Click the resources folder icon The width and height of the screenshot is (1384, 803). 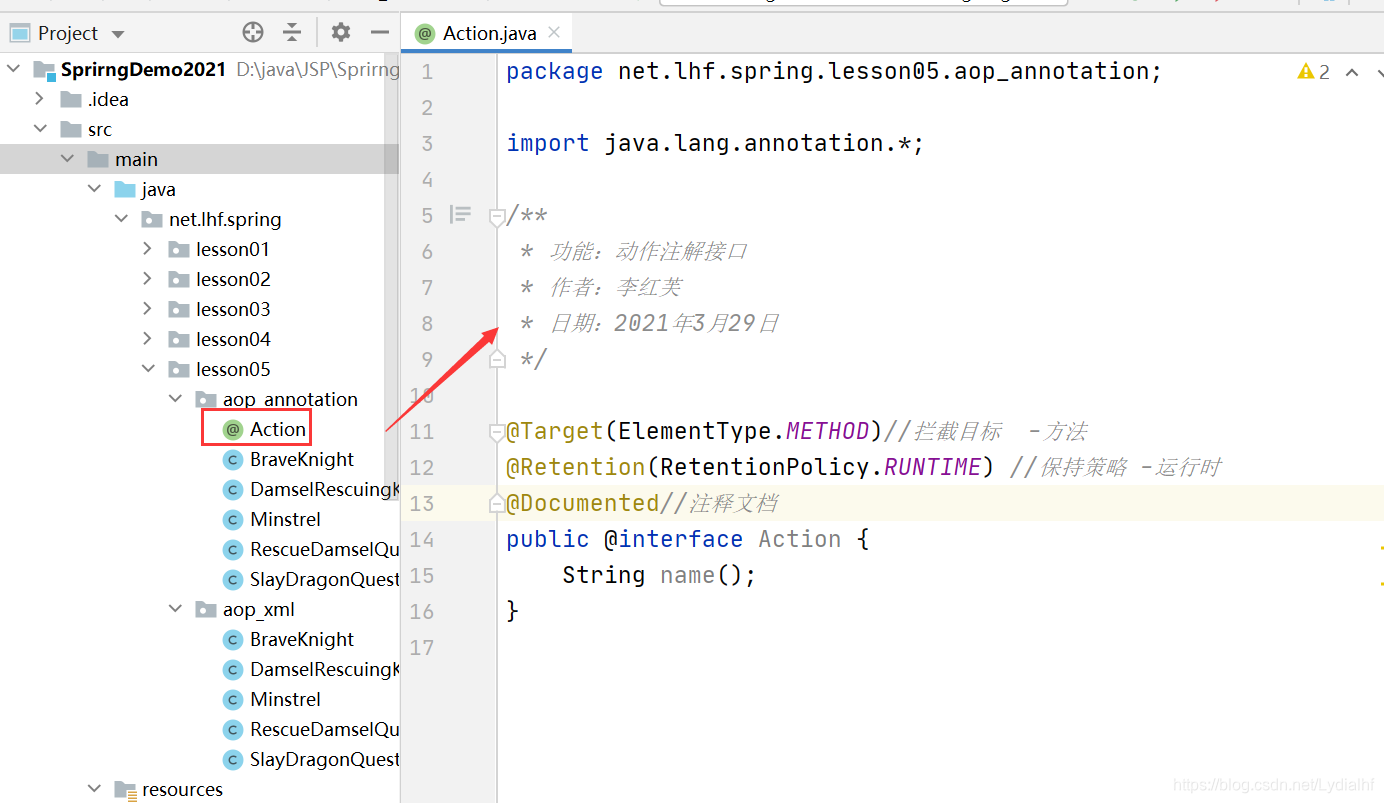[x=125, y=790]
